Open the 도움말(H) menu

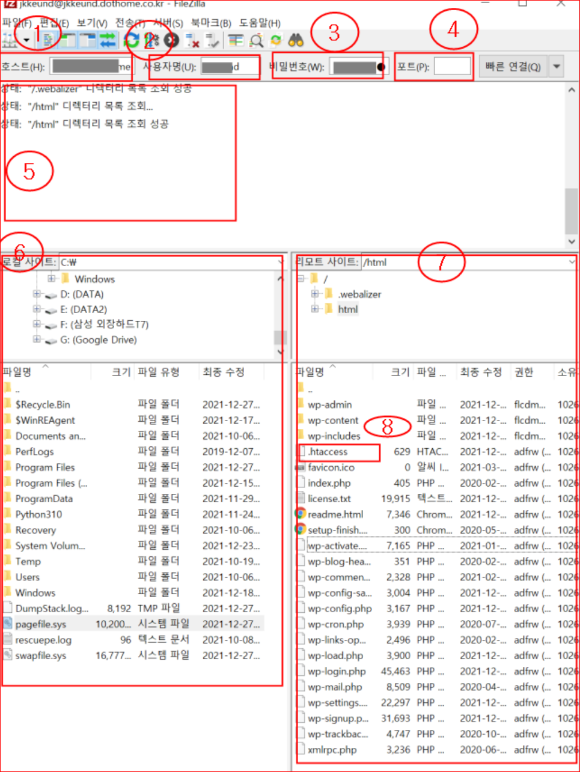259,23
